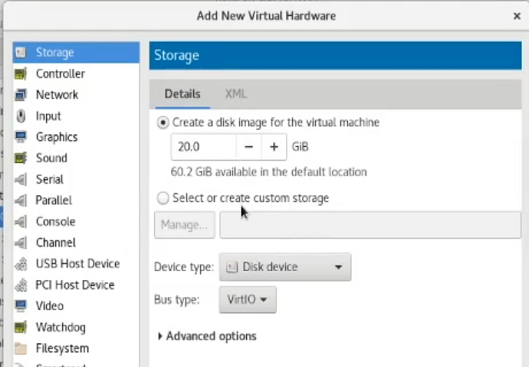
Task: Choose the Network hardware icon
Action: coord(21,95)
